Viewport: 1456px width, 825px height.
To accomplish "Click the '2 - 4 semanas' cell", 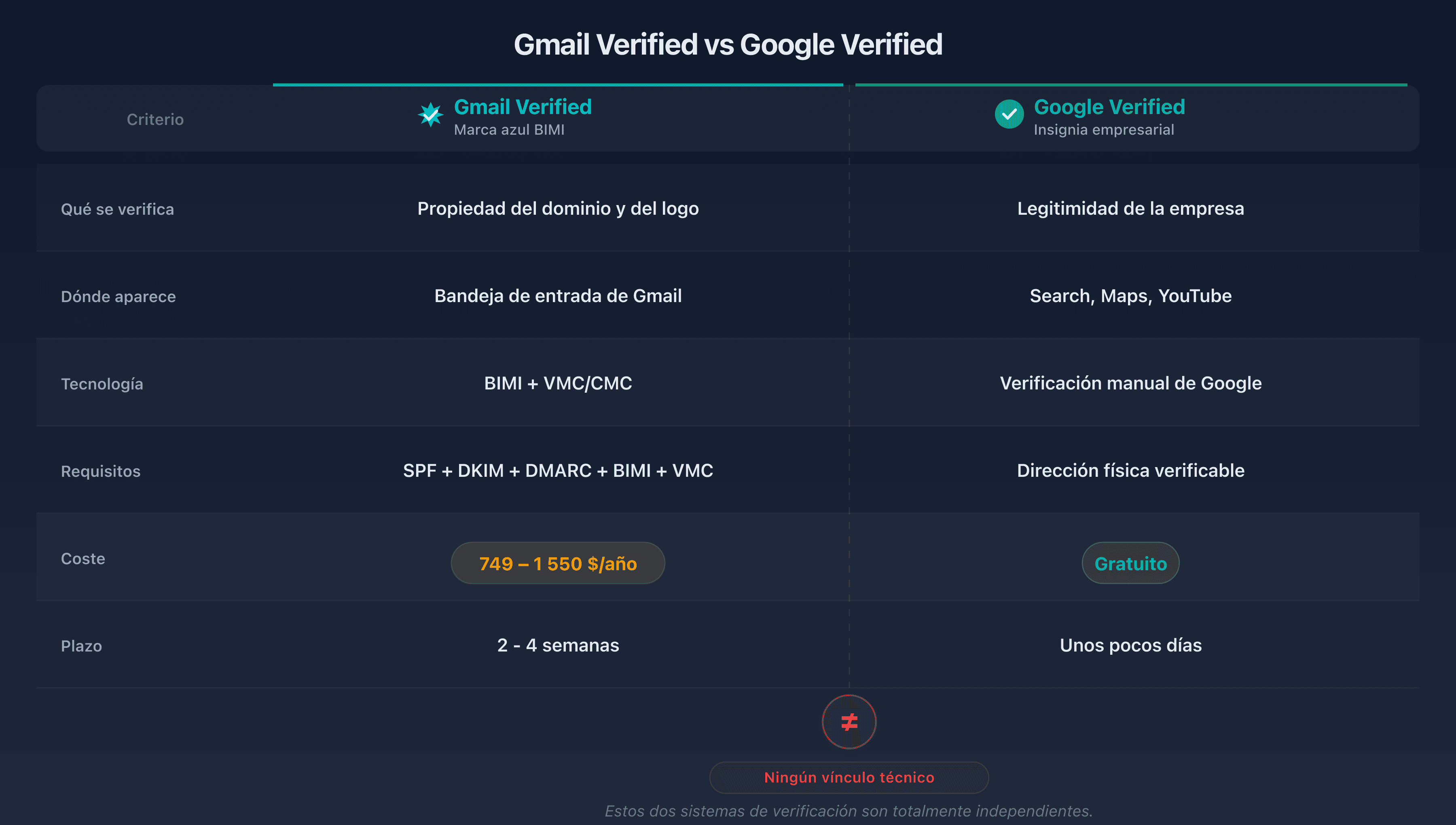I will coord(558,645).
